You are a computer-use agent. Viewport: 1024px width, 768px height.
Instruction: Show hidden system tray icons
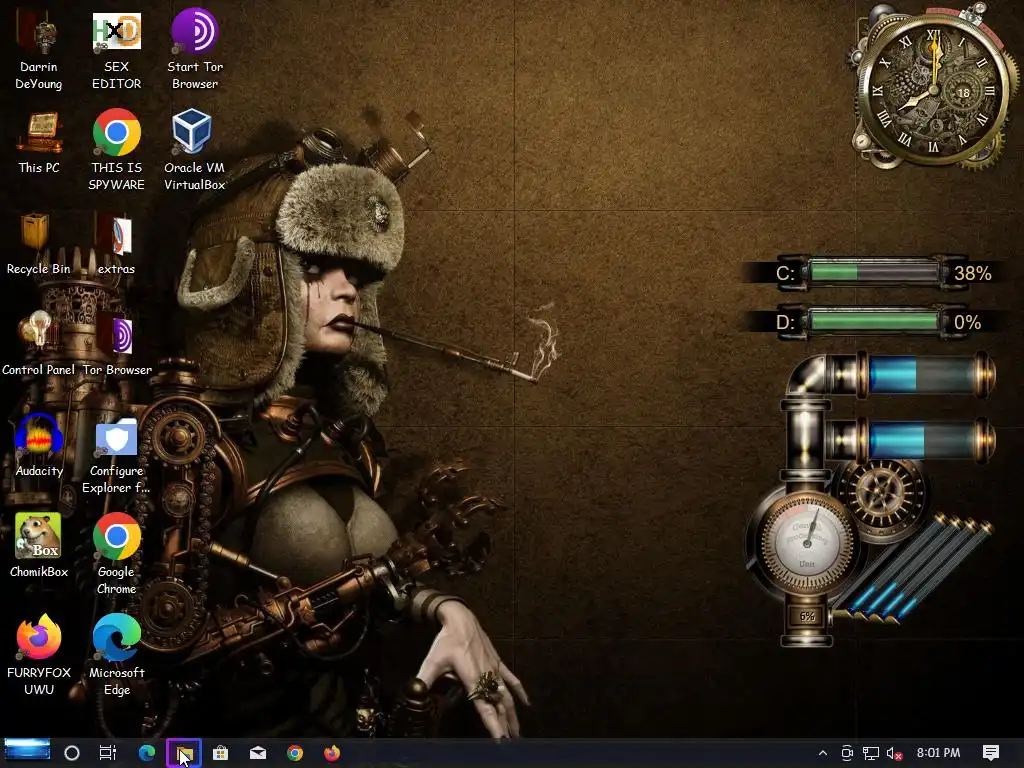[823, 753]
